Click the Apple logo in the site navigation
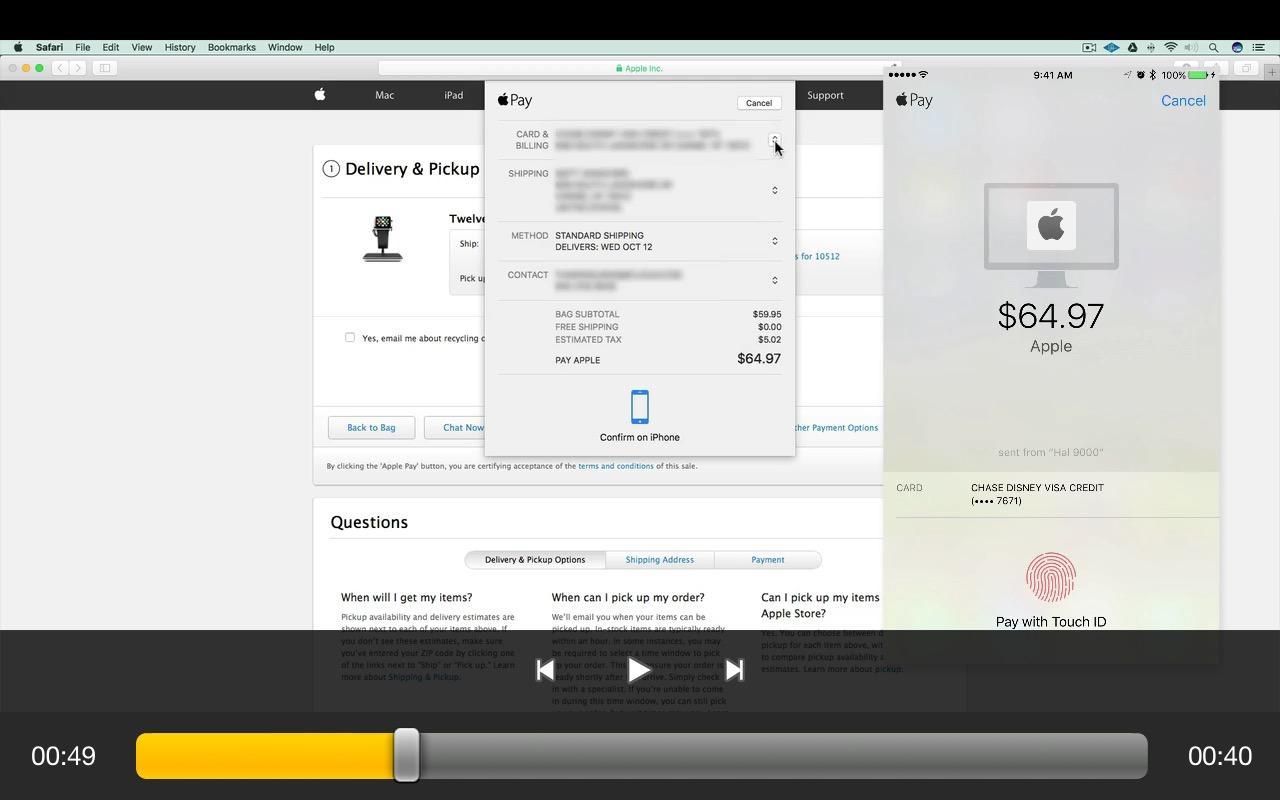Image resolution: width=1280 pixels, height=800 pixels. click(x=320, y=95)
